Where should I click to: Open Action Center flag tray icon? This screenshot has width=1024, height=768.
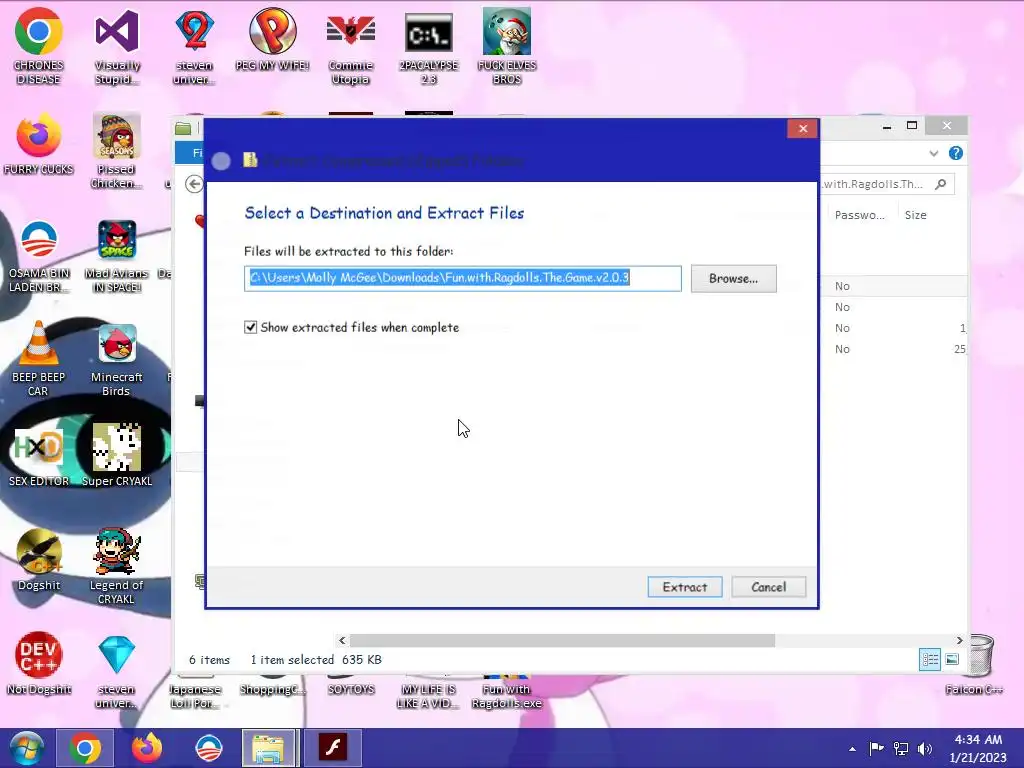[876, 748]
